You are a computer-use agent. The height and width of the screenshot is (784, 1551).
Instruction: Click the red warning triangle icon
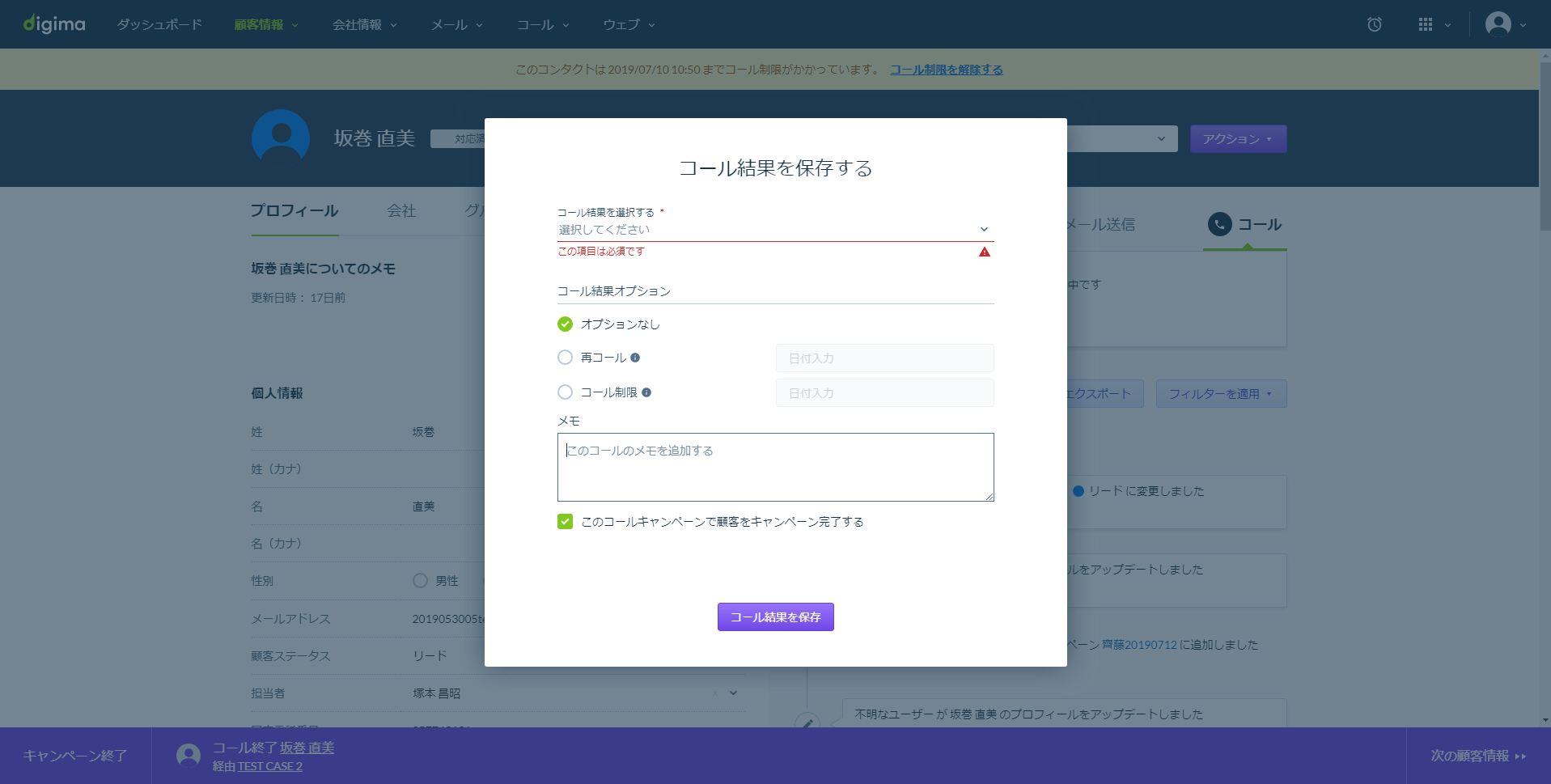984,252
